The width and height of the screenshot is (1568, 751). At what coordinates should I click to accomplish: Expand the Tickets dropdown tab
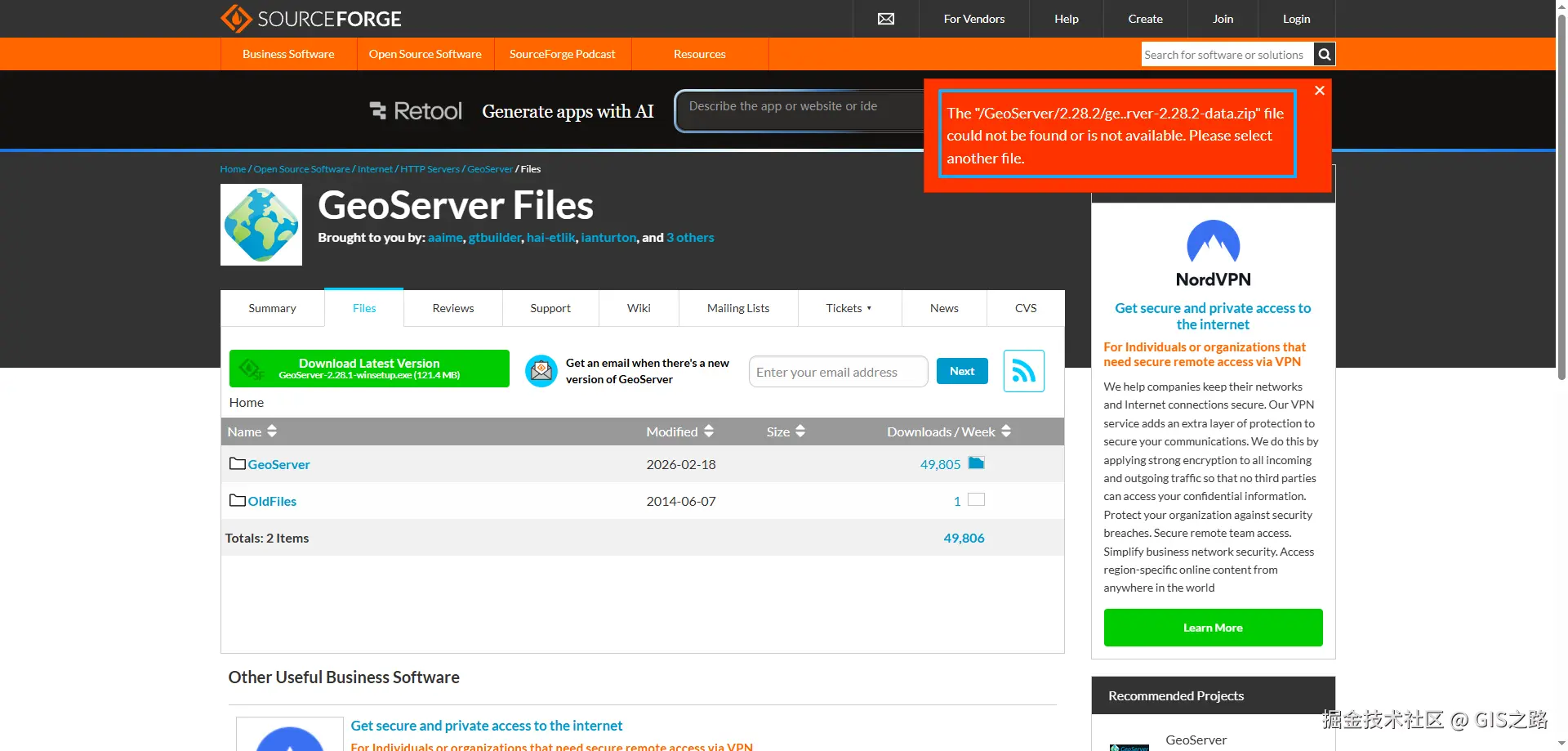[849, 308]
